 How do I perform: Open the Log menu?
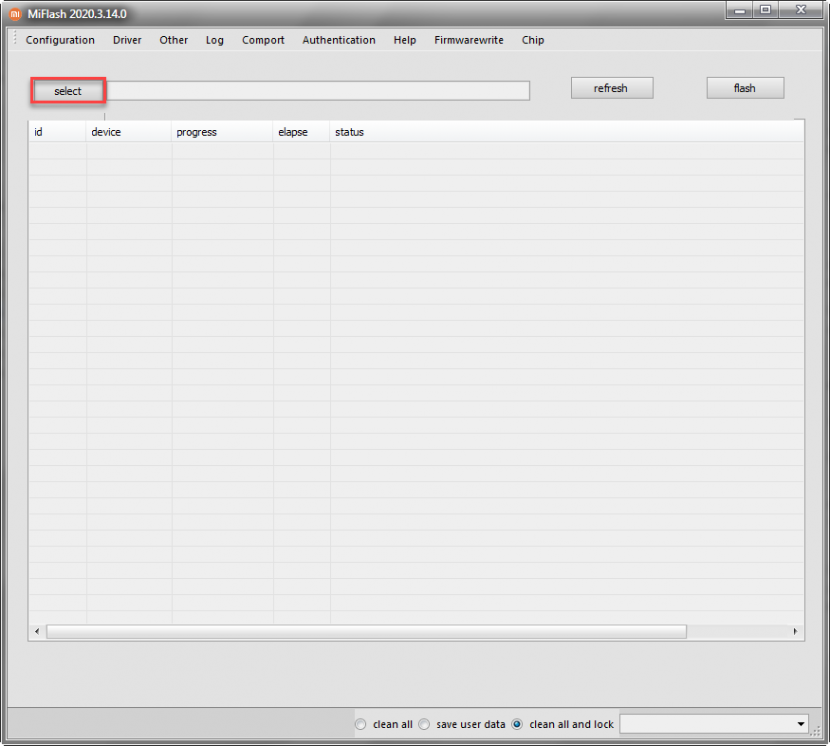tap(215, 40)
